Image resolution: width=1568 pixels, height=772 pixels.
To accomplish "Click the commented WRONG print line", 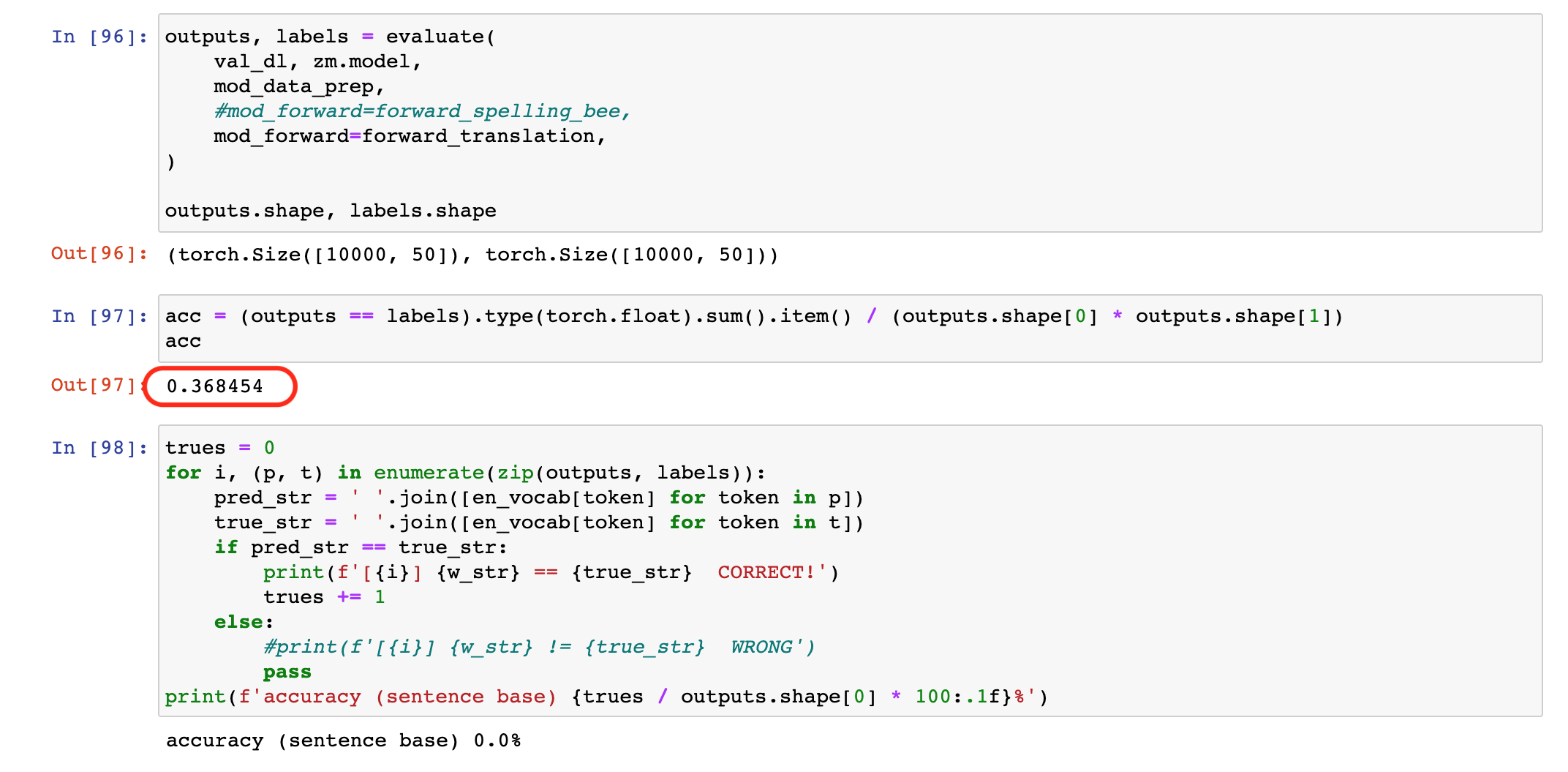I will (539, 647).
